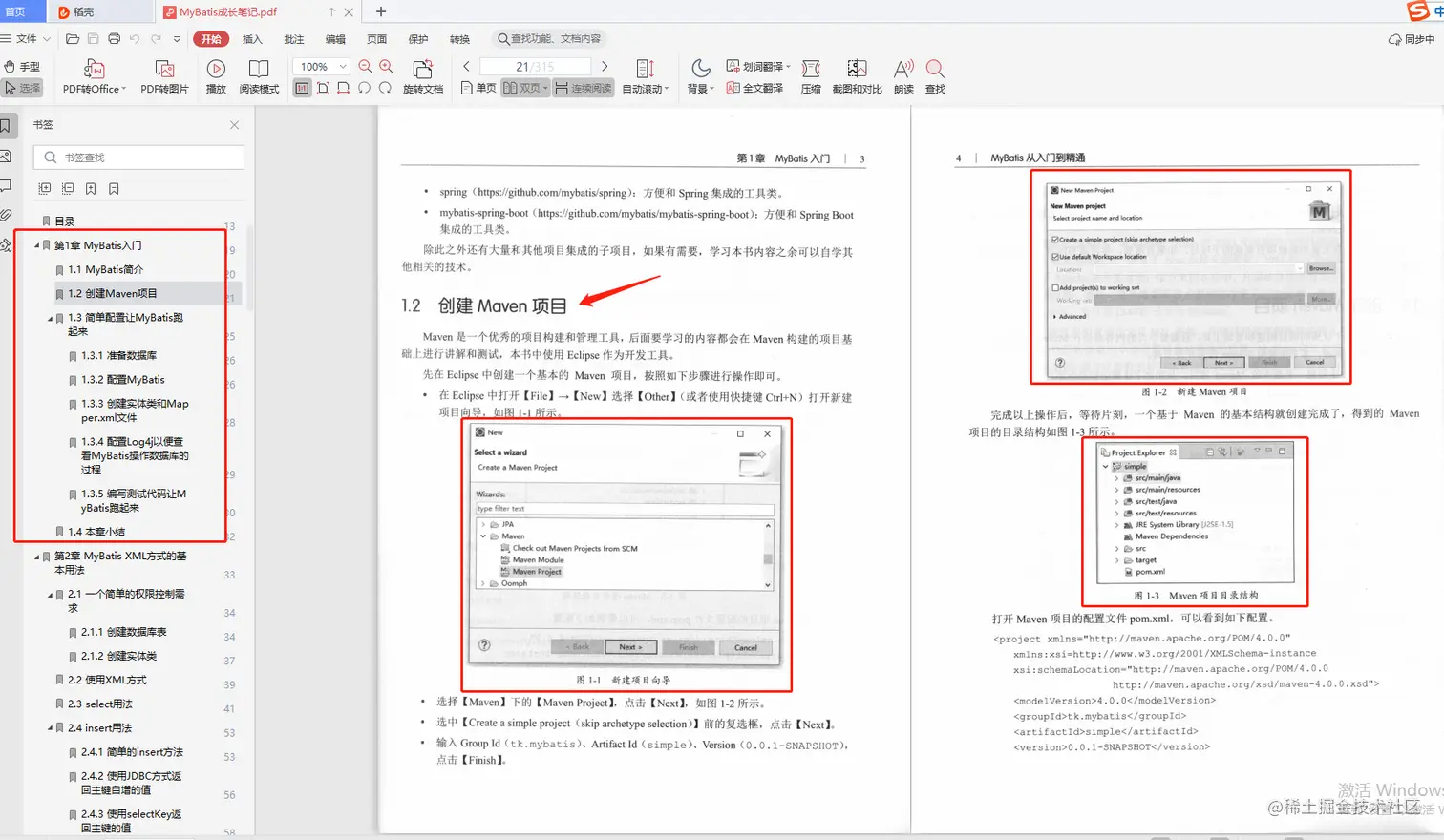Screen dimensions: 1444x840
Task: Click the fit page icon
Action: [323, 88]
